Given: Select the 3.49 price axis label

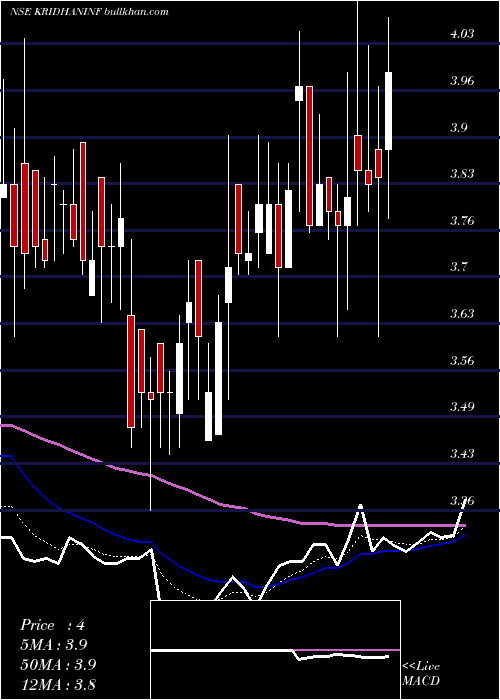Looking at the screenshot, I should point(462,407).
